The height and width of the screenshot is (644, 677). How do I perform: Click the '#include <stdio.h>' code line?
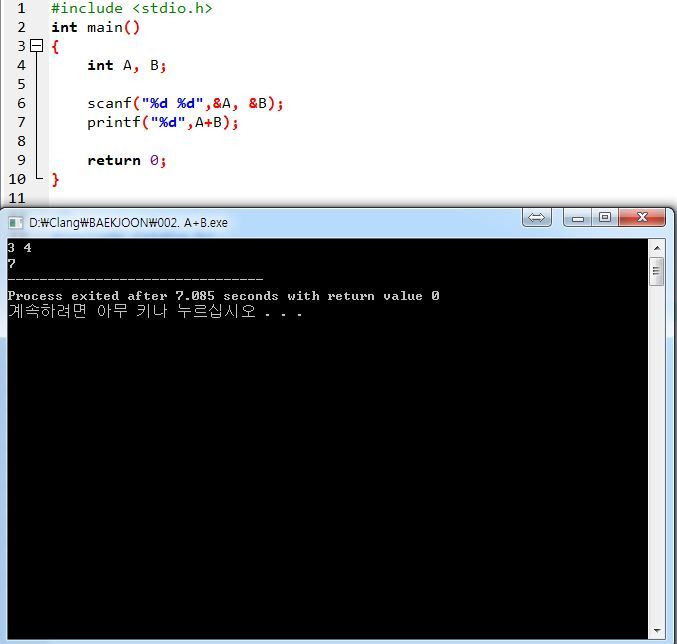click(132, 8)
